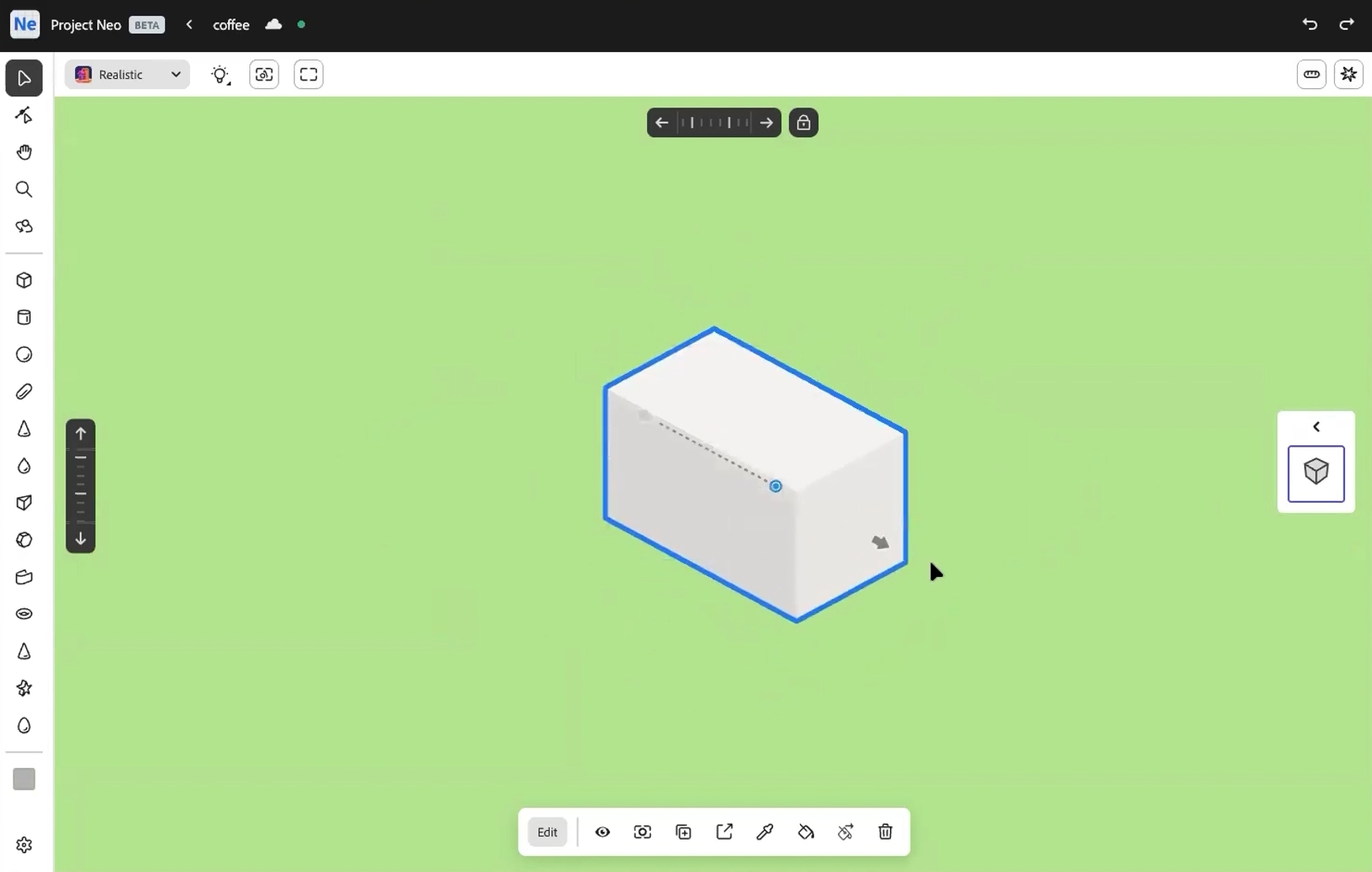The width and height of the screenshot is (1372, 872).
Task: Click the gray material color swatch
Action: coord(24,780)
